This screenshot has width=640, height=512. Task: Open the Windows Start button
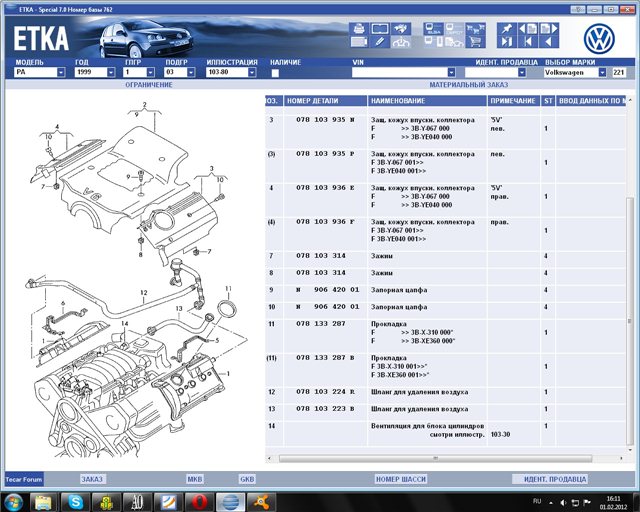point(13,502)
